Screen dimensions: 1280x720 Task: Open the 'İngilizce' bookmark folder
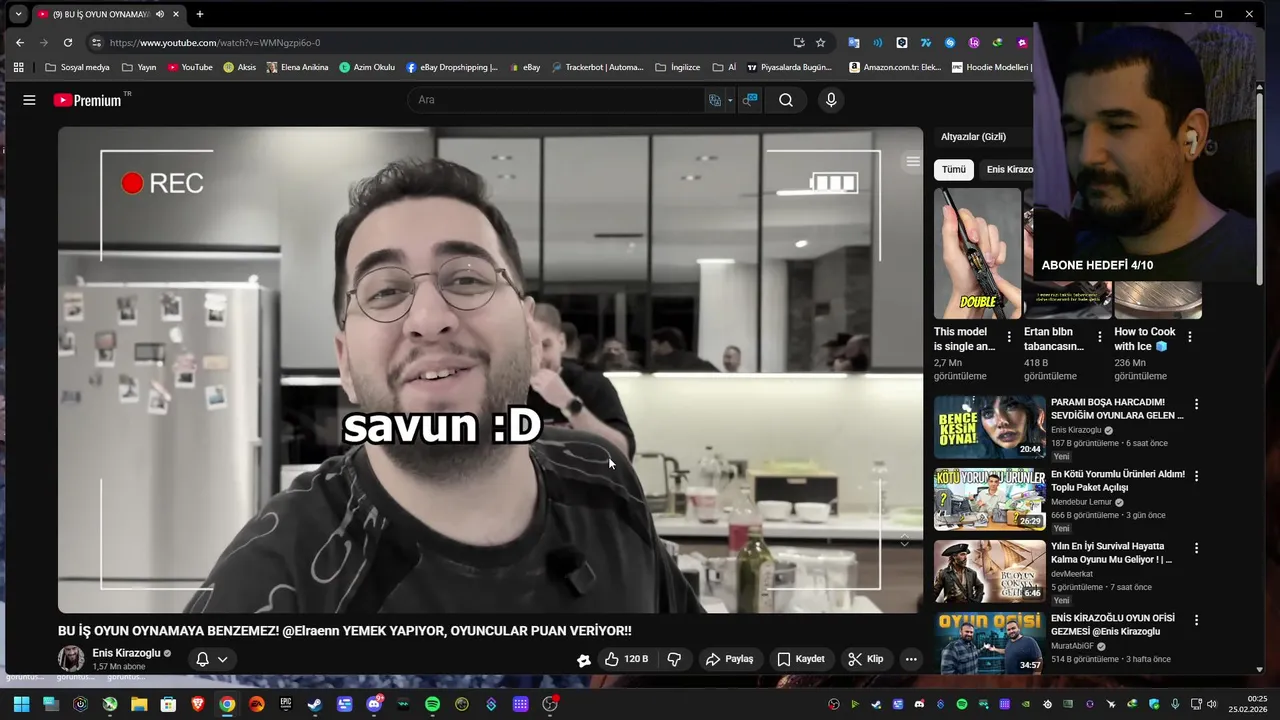pyautogui.click(x=678, y=67)
